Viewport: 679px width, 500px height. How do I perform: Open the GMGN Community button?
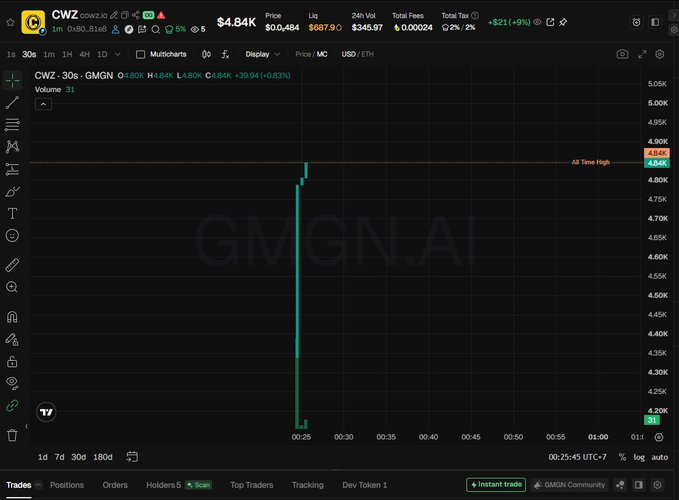569,485
